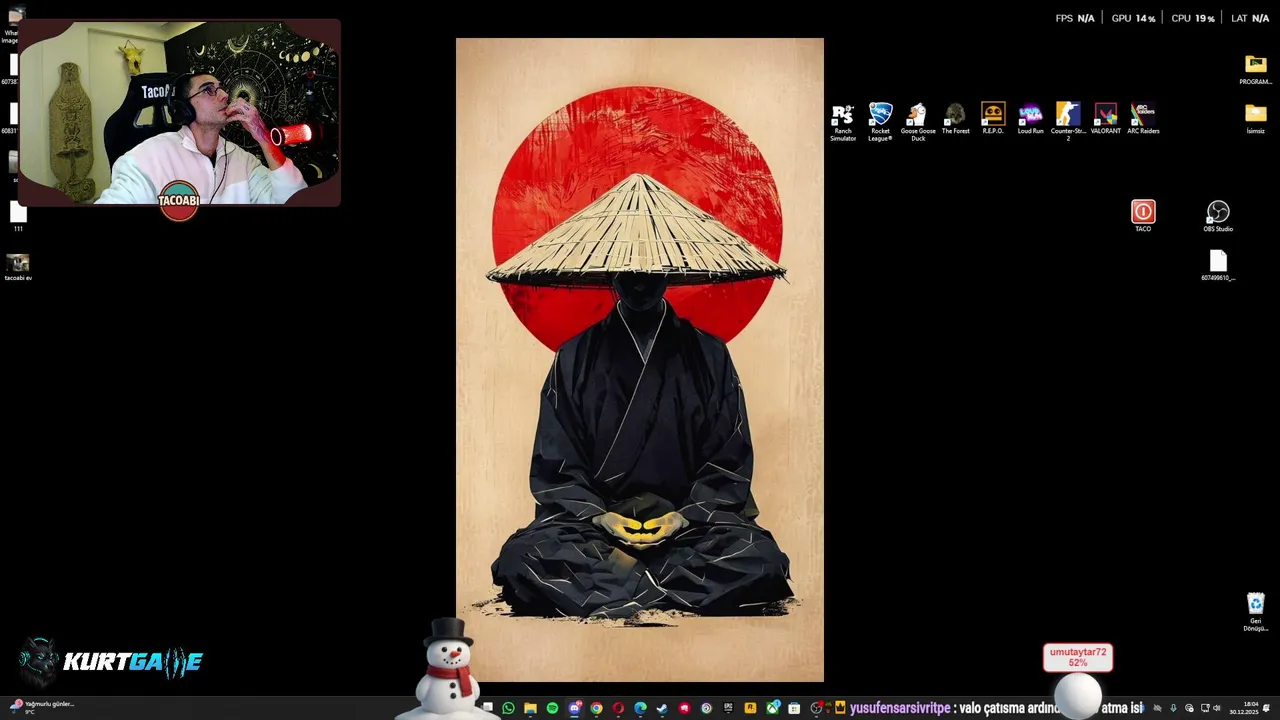This screenshot has width=1280, height=720.
Task: Open the weather widget Yağmurlu günler
Action: (x=42, y=707)
